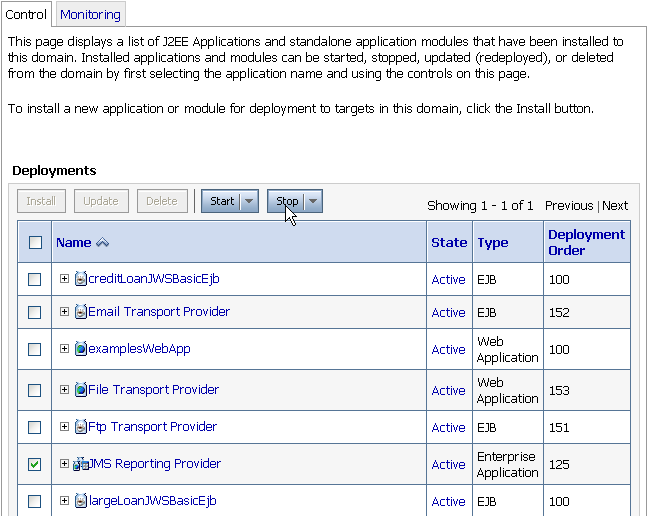This screenshot has height=516, width=647.
Task: Click deployment order 151 cell
Action: pos(587,427)
